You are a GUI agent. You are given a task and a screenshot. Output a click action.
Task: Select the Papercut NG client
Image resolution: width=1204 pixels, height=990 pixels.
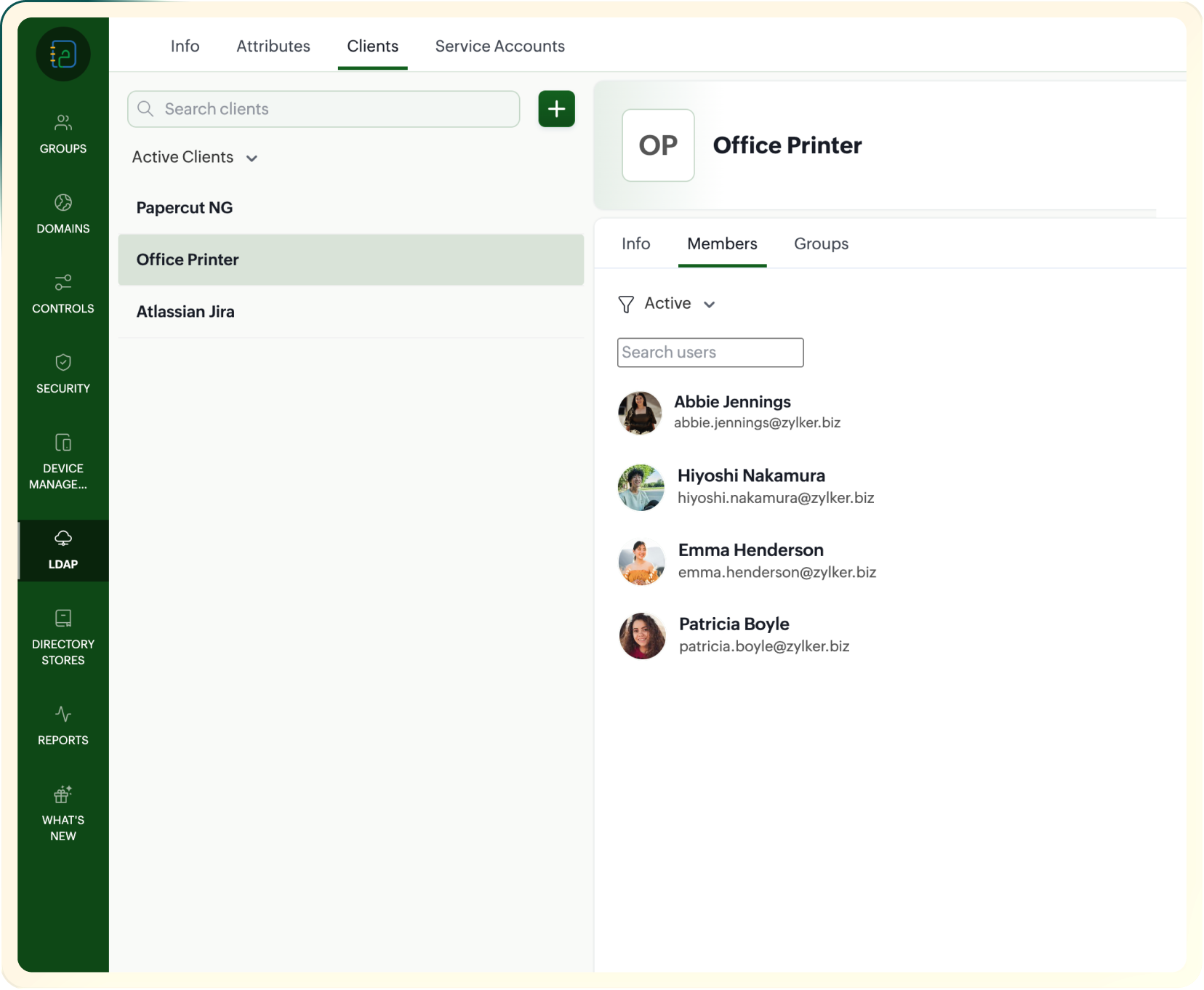tap(185, 207)
